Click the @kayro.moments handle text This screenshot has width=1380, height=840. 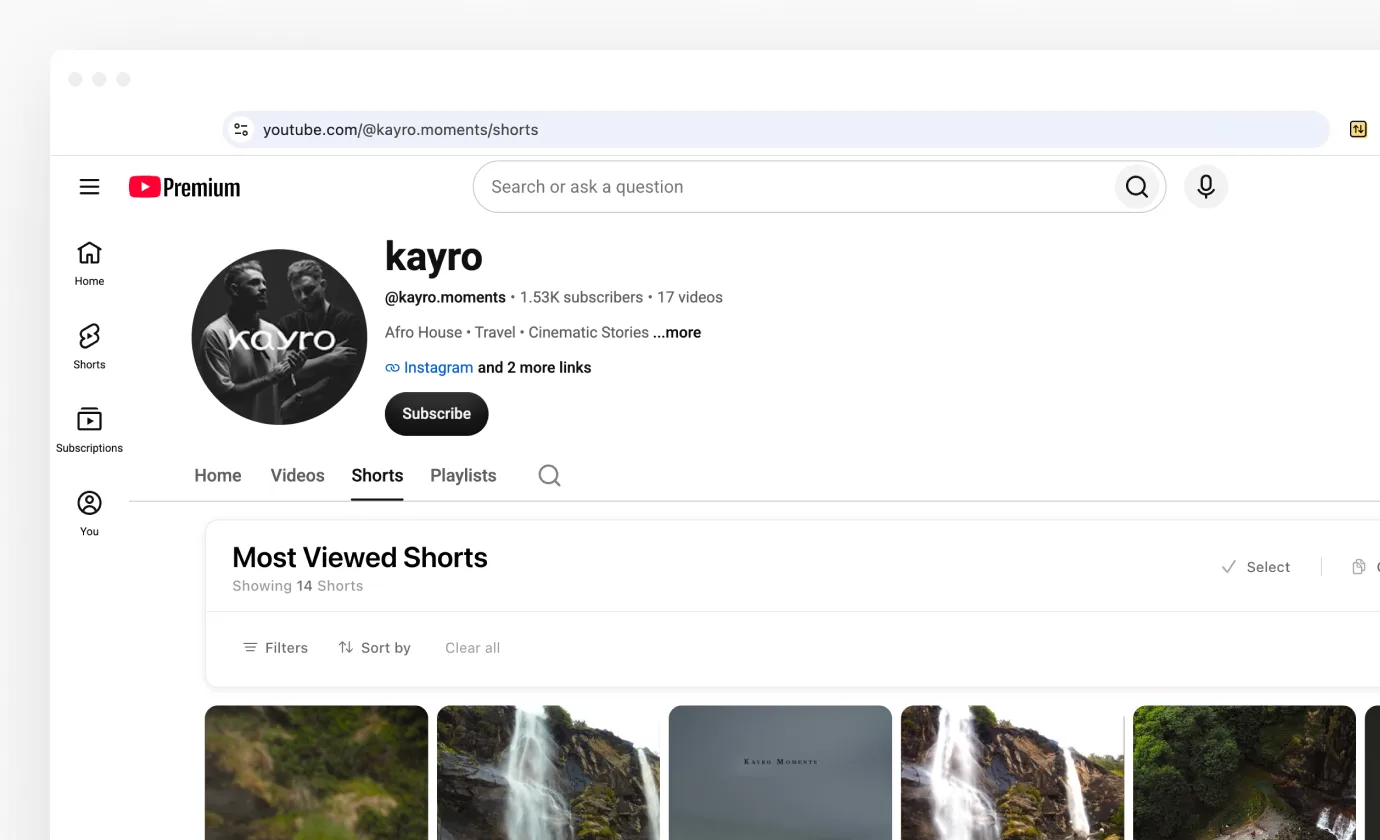445,298
